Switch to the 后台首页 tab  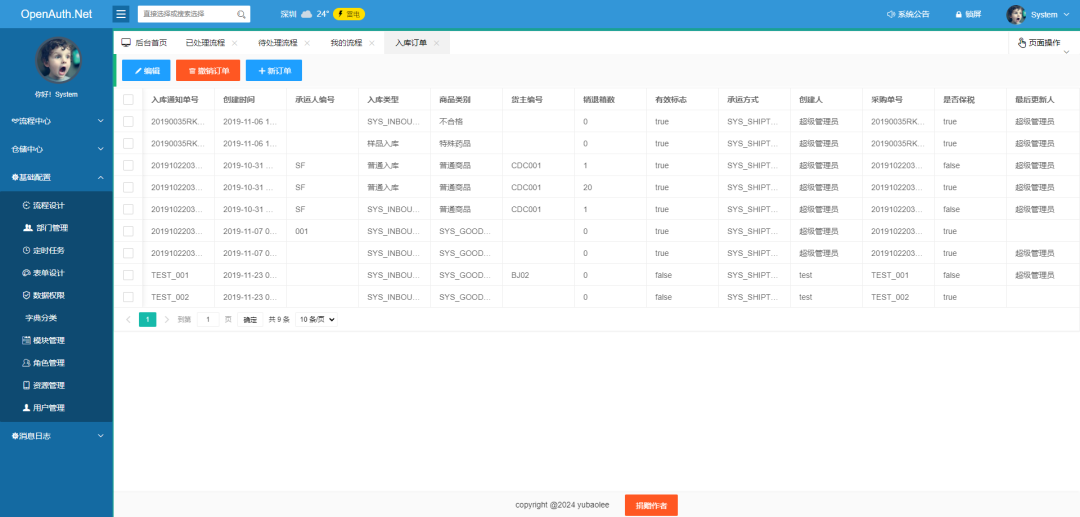pyautogui.click(x=144, y=43)
